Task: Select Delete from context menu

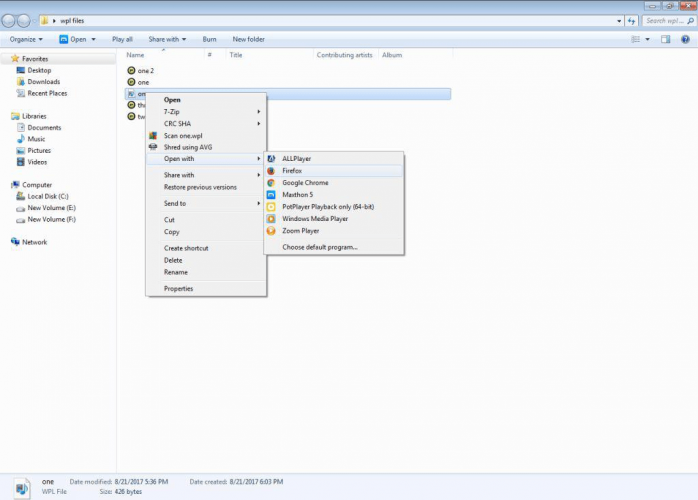Action: click(x=206, y=260)
